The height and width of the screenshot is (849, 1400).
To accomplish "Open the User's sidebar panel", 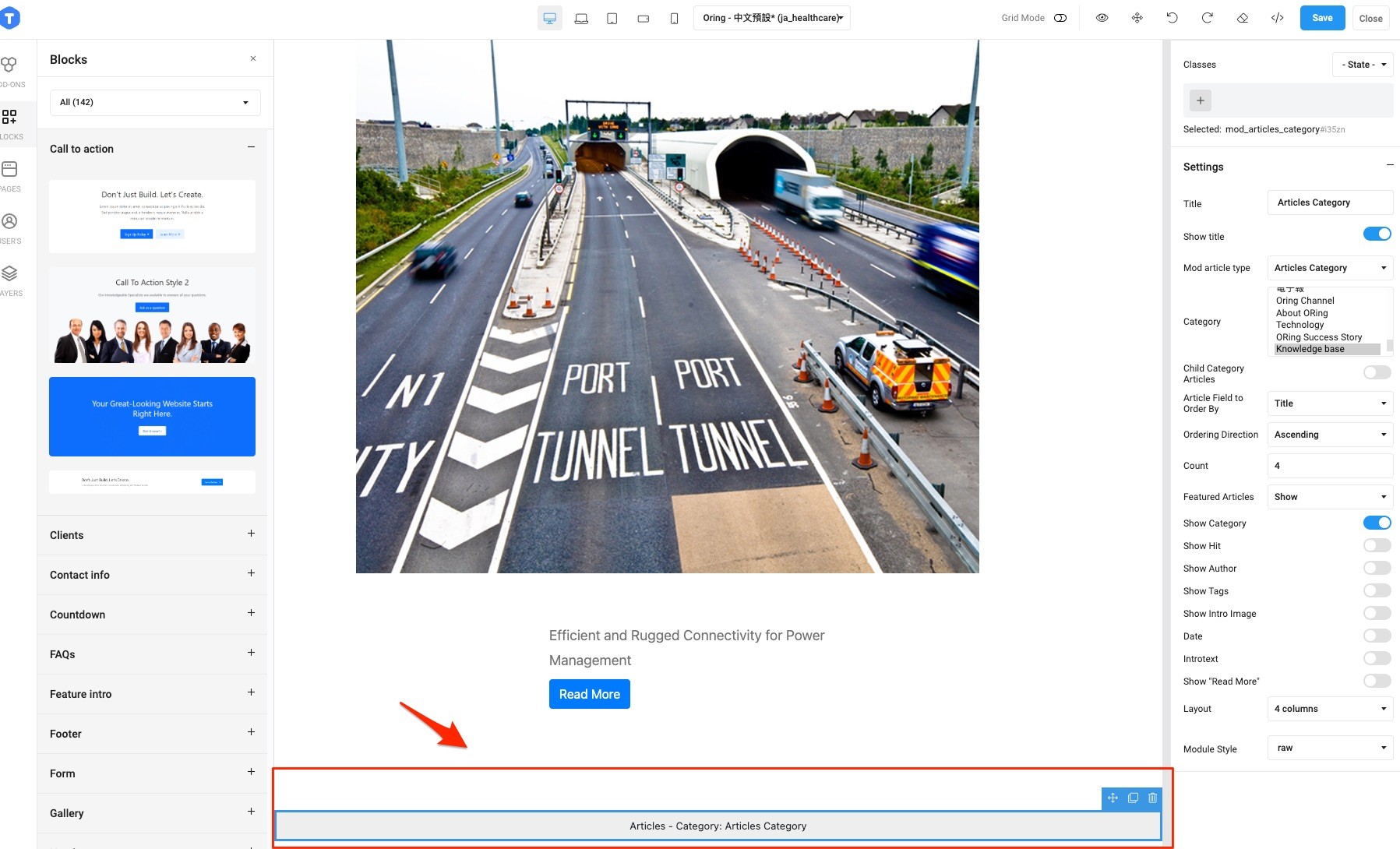I will point(11,227).
